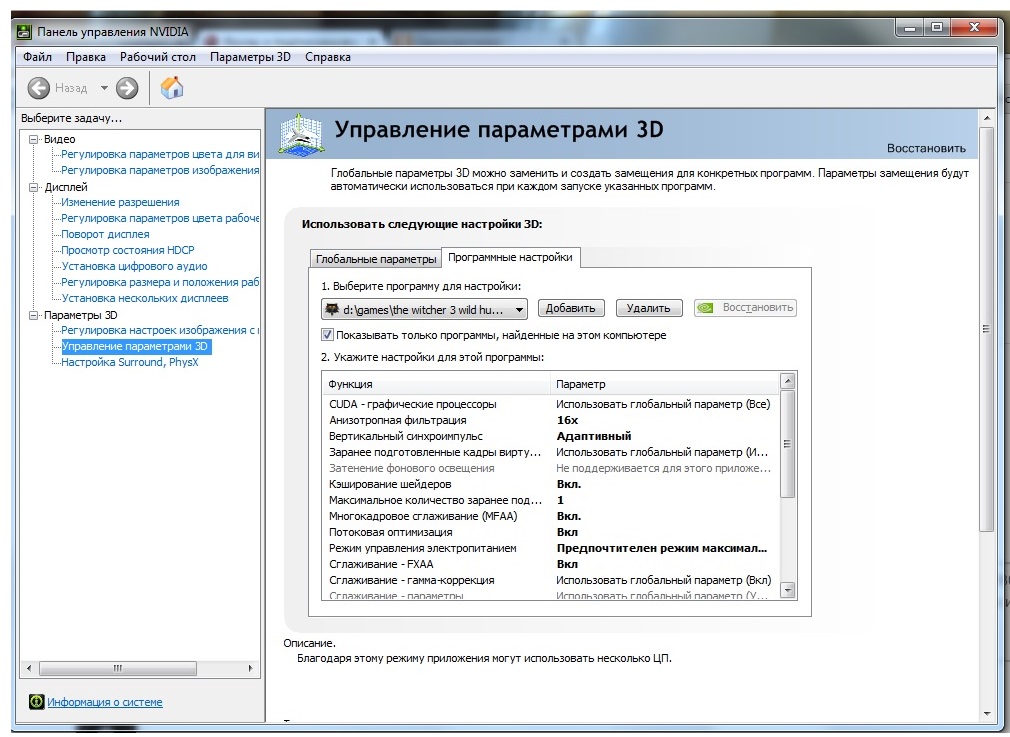Click the system information icon at bottom left
The image size is (1010, 737).
(x=37, y=702)
